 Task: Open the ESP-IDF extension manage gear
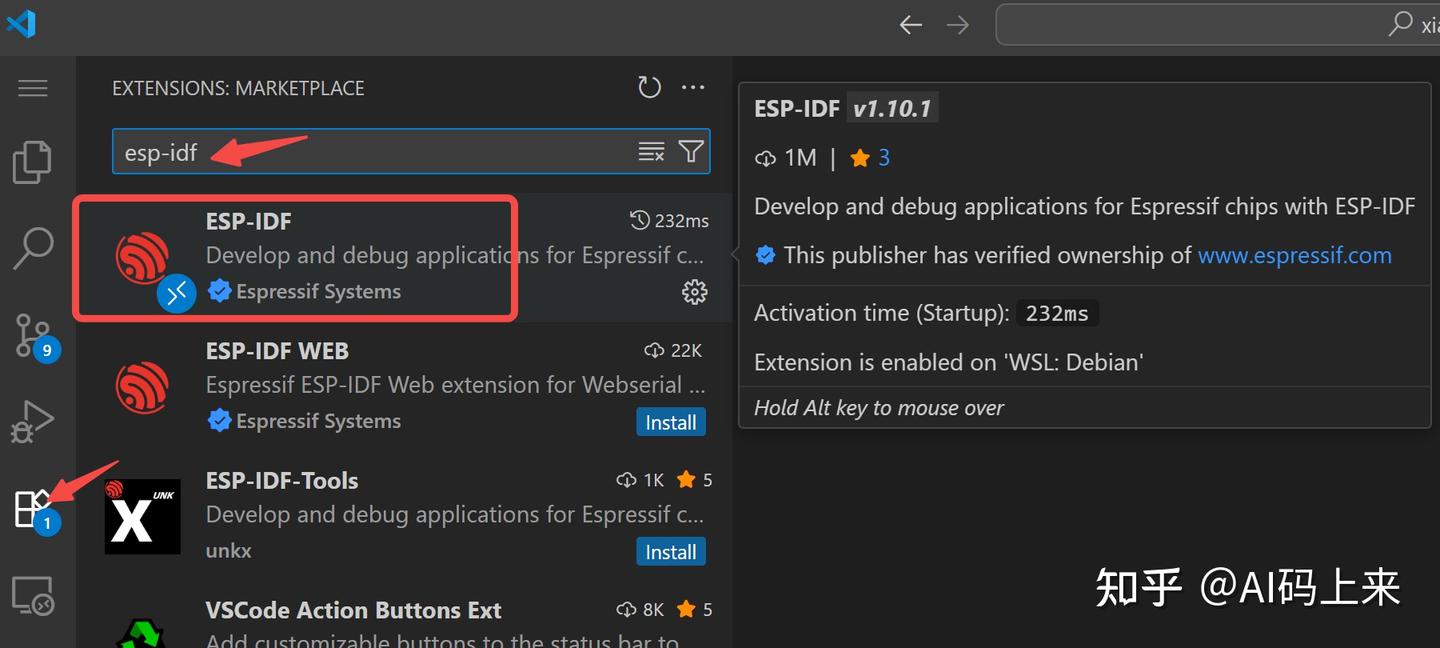tap(694, 292)
